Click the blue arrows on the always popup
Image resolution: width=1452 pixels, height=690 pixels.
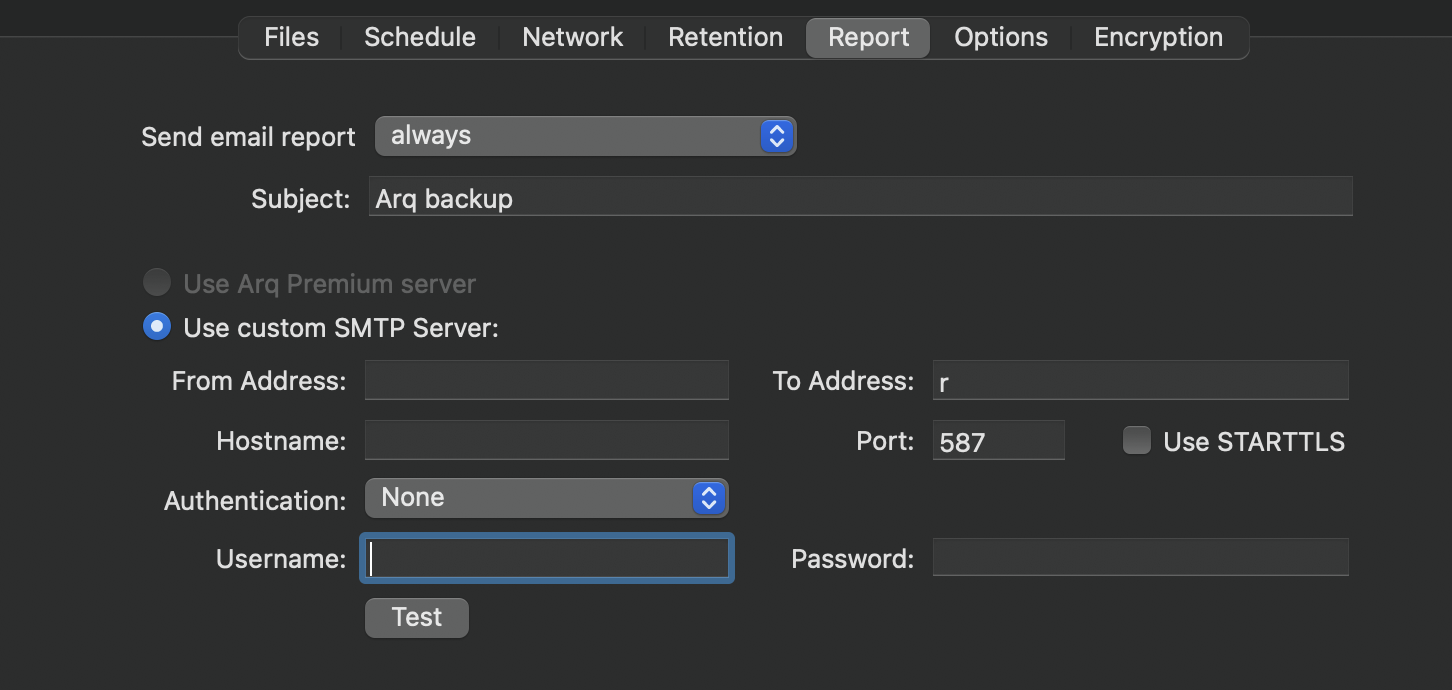point(777,136)
